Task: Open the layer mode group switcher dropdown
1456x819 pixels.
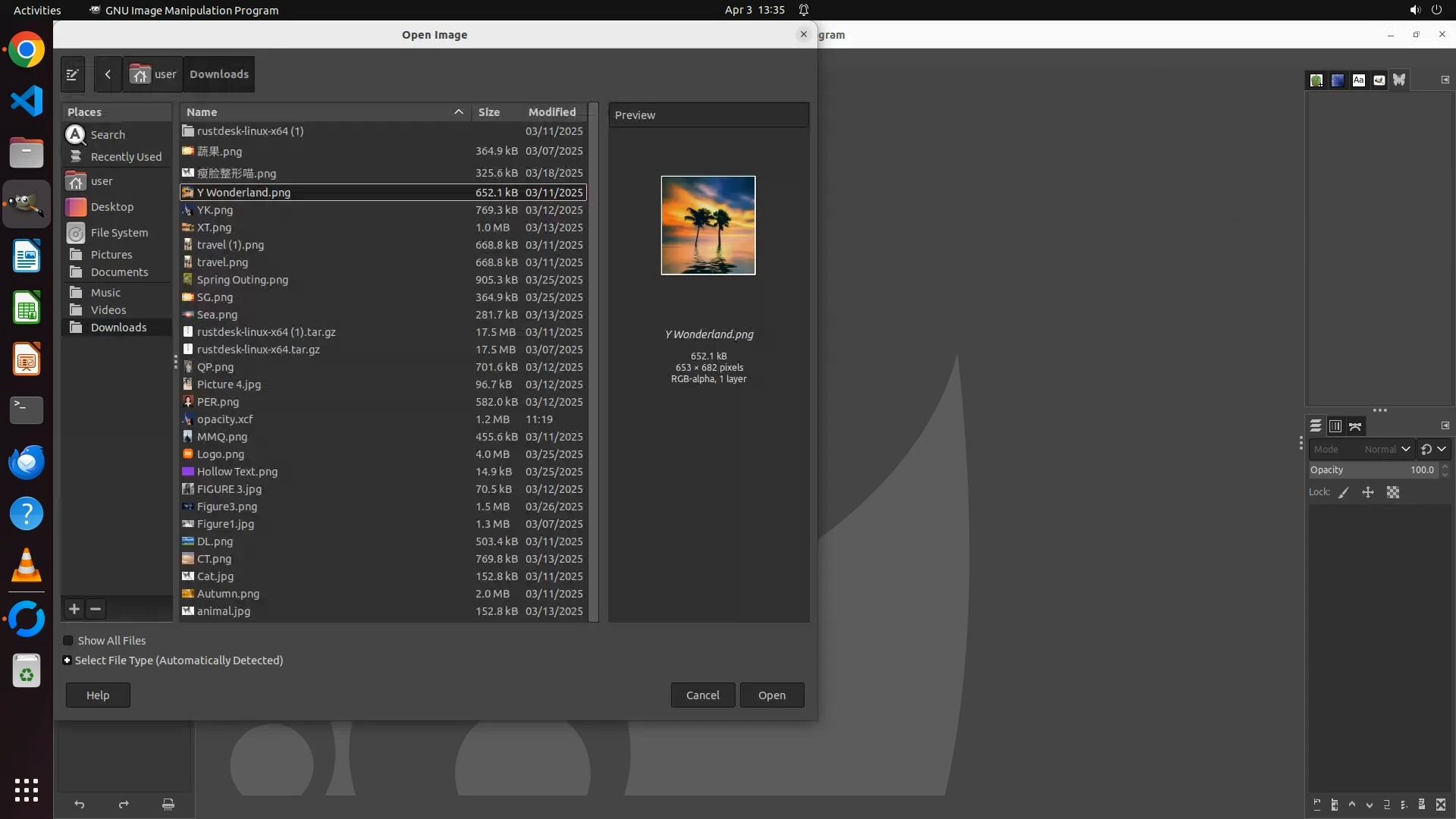Action: (x=1433, y=449)
